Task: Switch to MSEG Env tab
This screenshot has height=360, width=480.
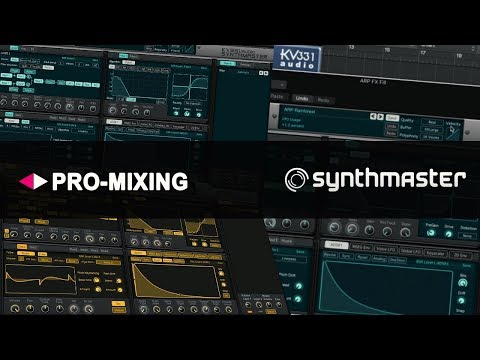Action: [x=361, y=247]
